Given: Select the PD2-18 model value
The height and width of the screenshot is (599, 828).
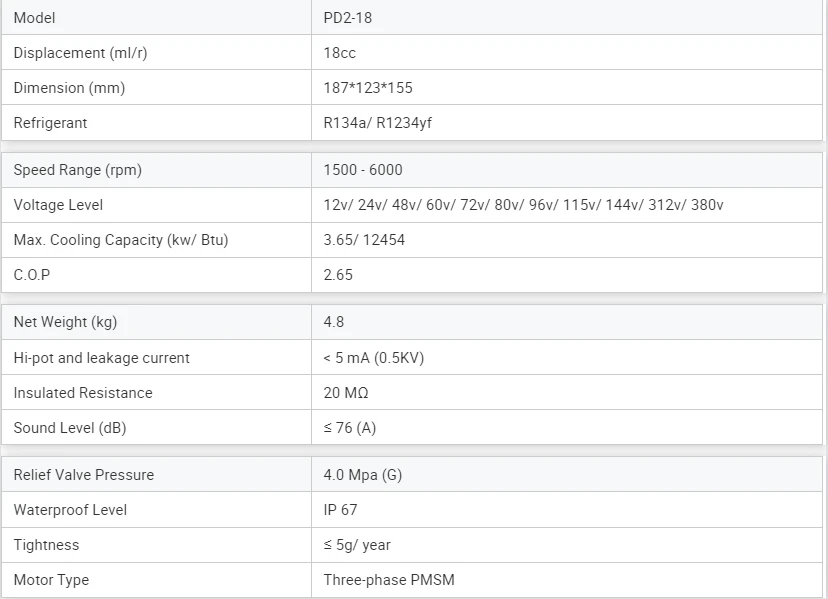Looking at the screenshot, I should (348, 18).
